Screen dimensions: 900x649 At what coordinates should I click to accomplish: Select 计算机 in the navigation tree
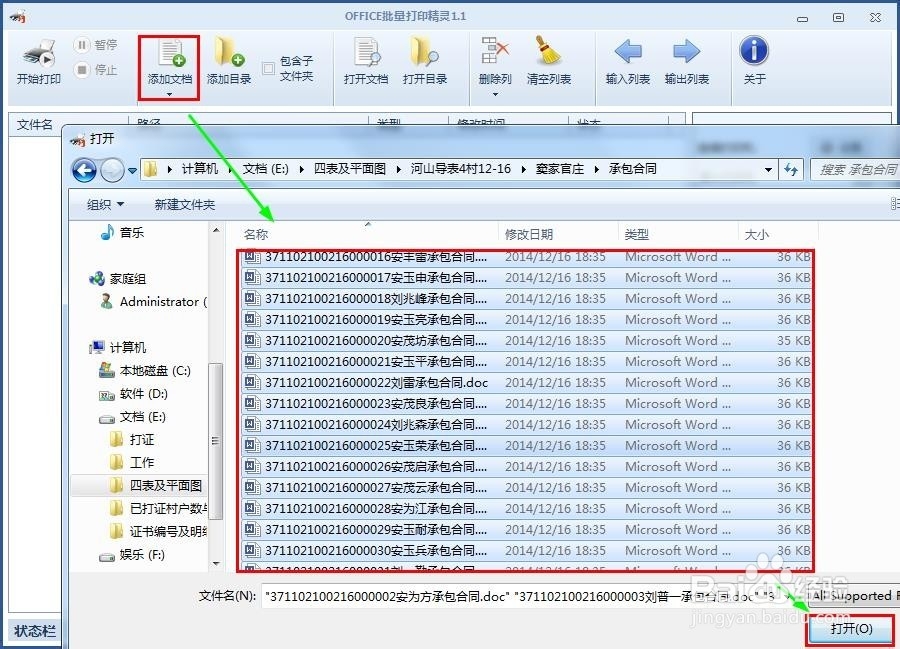(x=118, y=347)
